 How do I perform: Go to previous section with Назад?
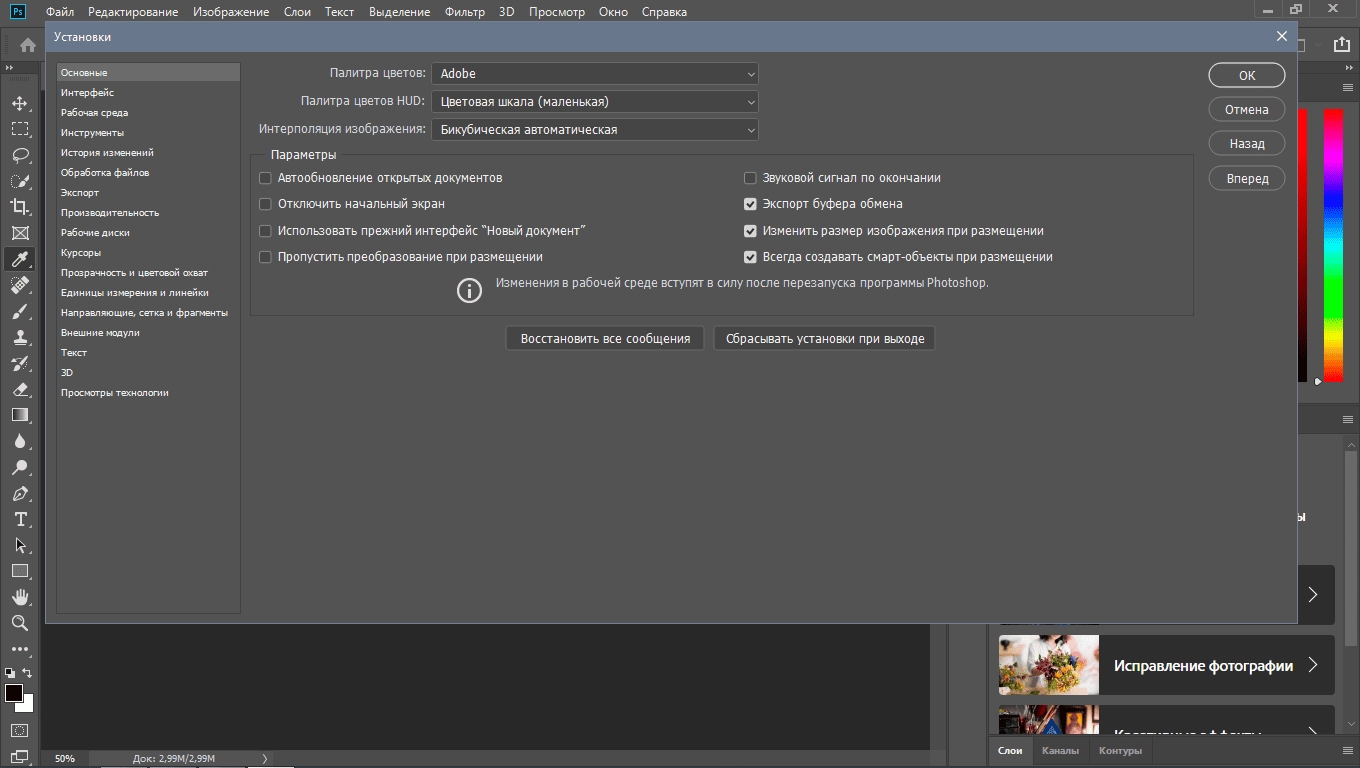click(x=1247, y=144)
